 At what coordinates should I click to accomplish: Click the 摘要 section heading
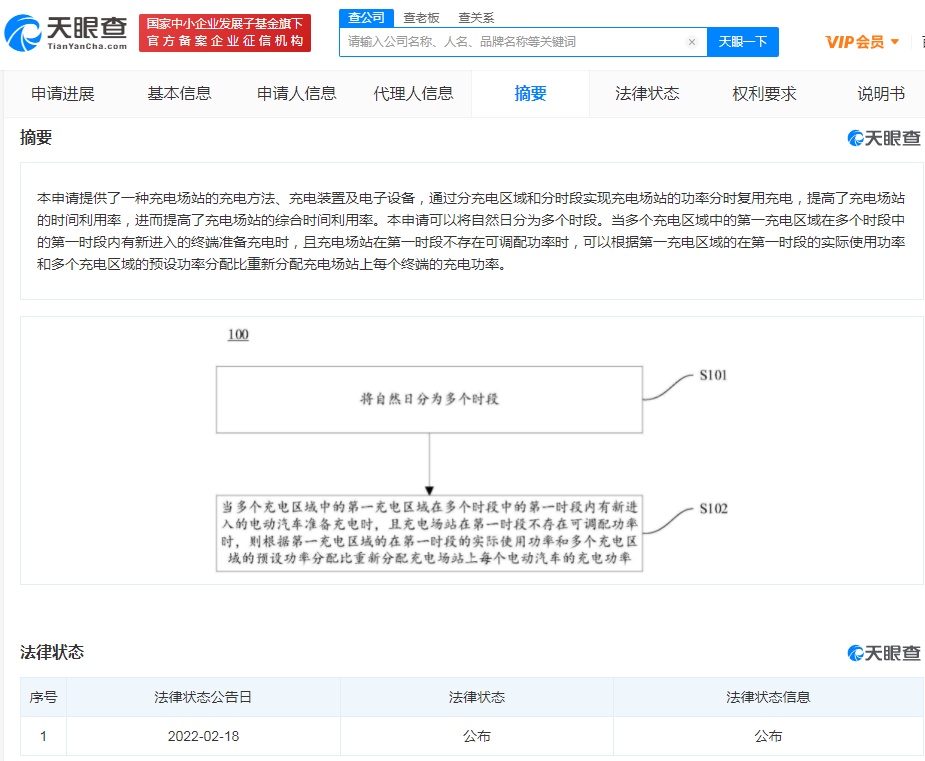coord(36,137)
